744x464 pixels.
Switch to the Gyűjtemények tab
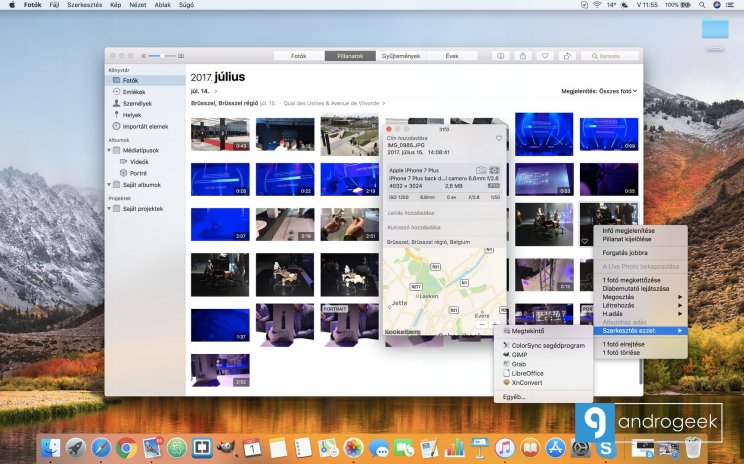(x=401, y=56)
